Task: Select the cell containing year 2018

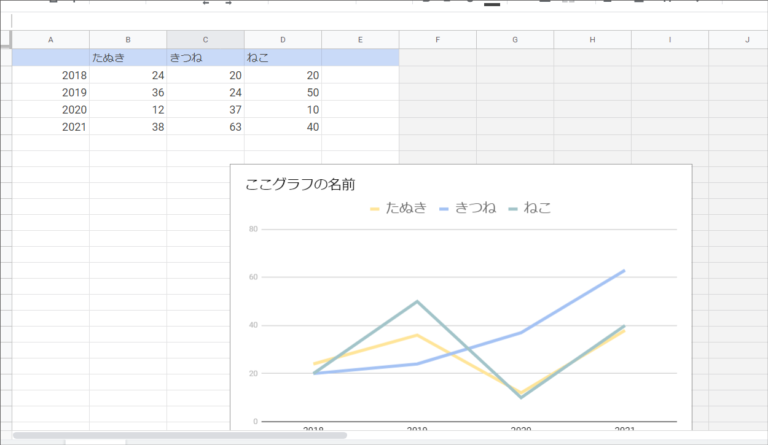Action: (50, 75)
